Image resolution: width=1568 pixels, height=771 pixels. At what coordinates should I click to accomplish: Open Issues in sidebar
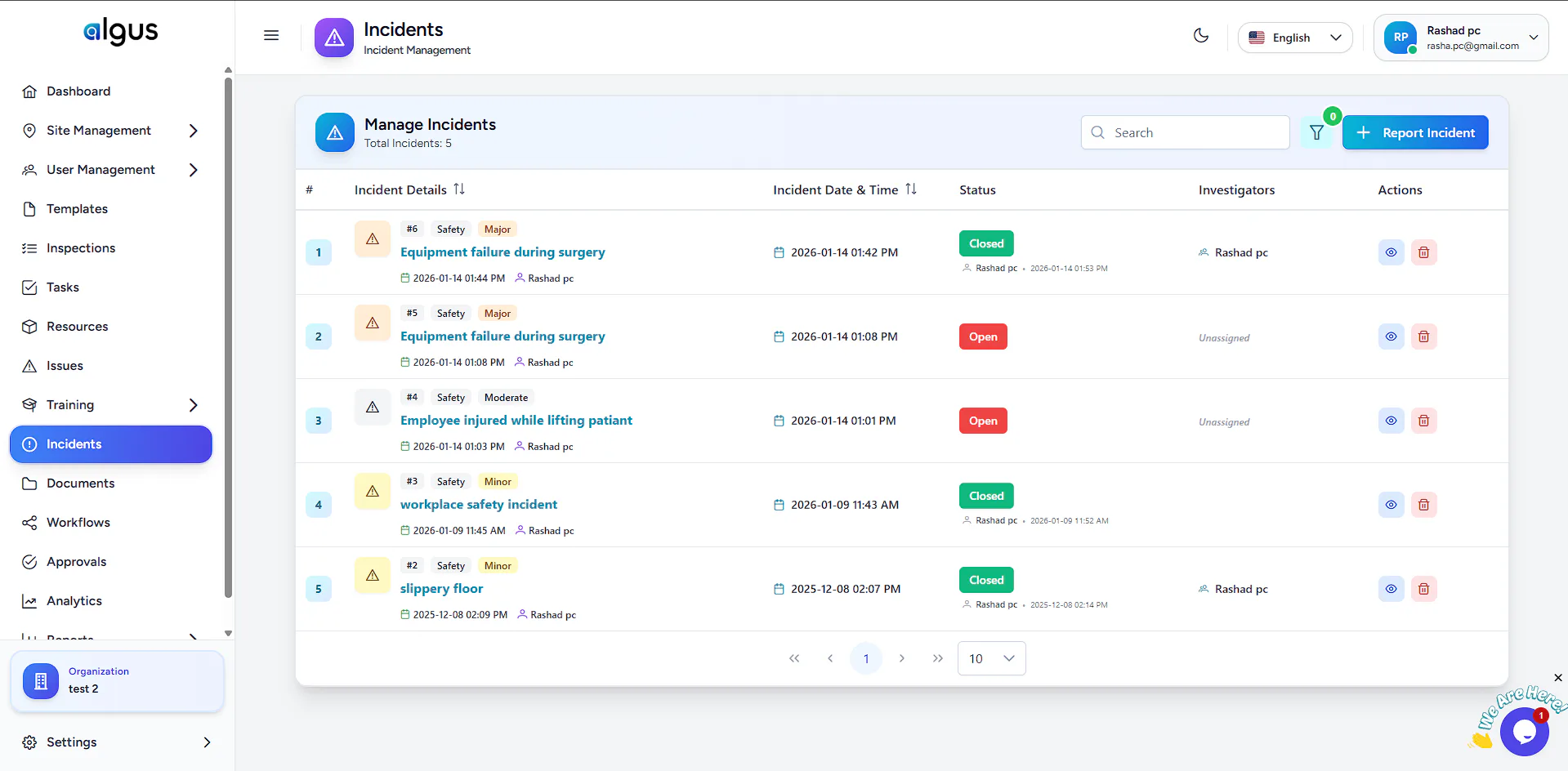111,366
